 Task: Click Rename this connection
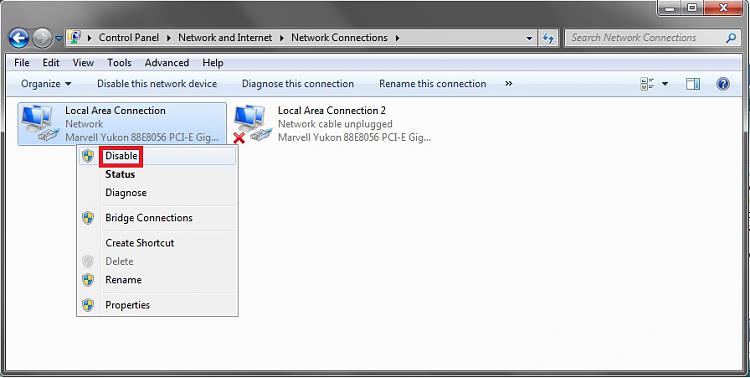tap(432, 84)
